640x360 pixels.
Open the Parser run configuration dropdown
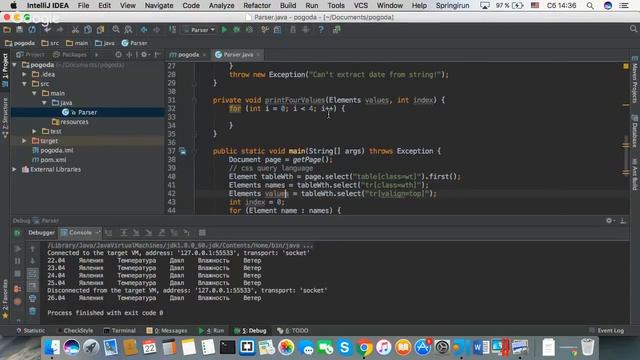(x=200, y=30)
